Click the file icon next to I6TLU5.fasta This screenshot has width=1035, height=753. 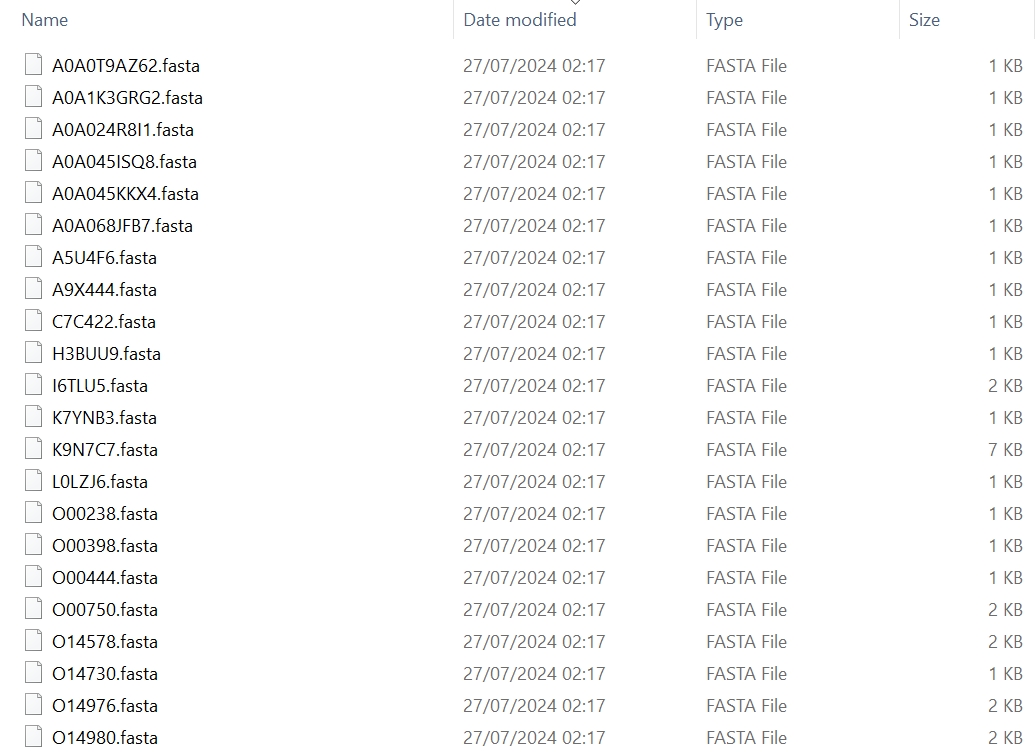(33, 385)
